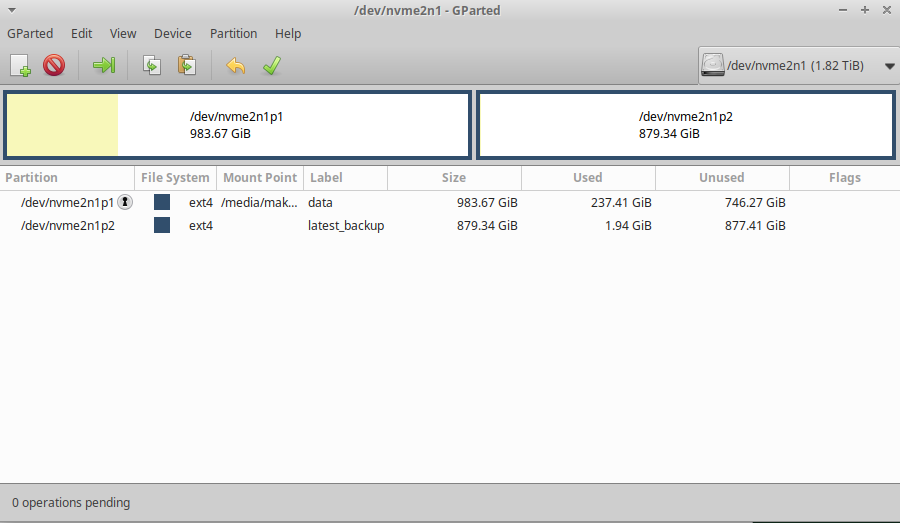Screen dimensions: 900x523
Task: Click the Undo last operation arrow
Action: point(235,65)
